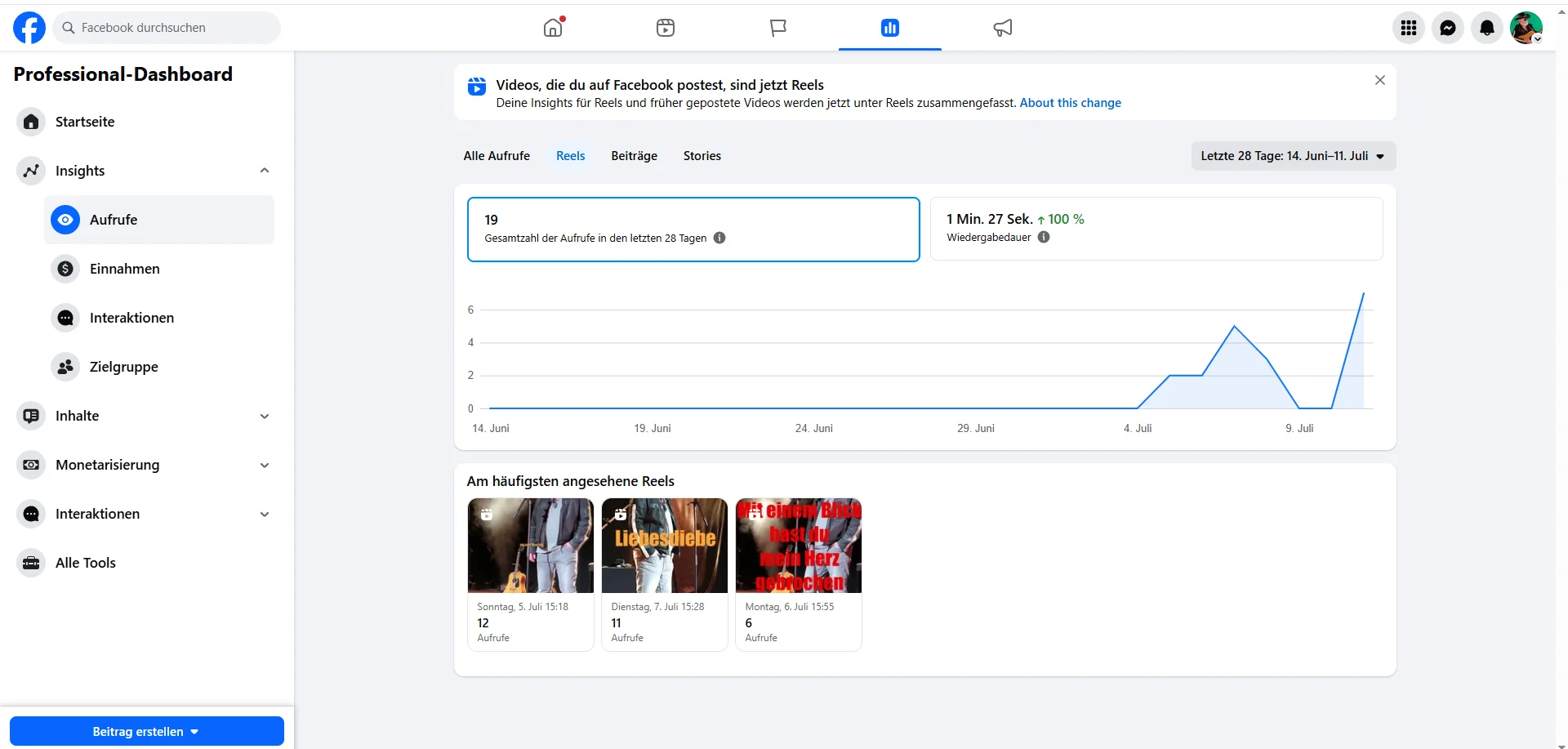
Task: Open the reel from Sonntag, 5. Juli
Action: coord(531,574)
